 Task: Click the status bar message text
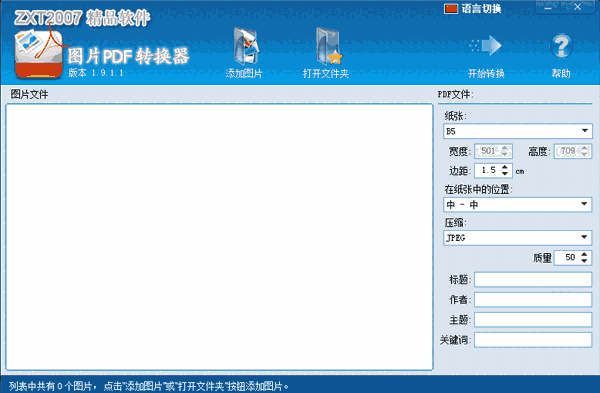pyautogui.click(x=148, y=386)
